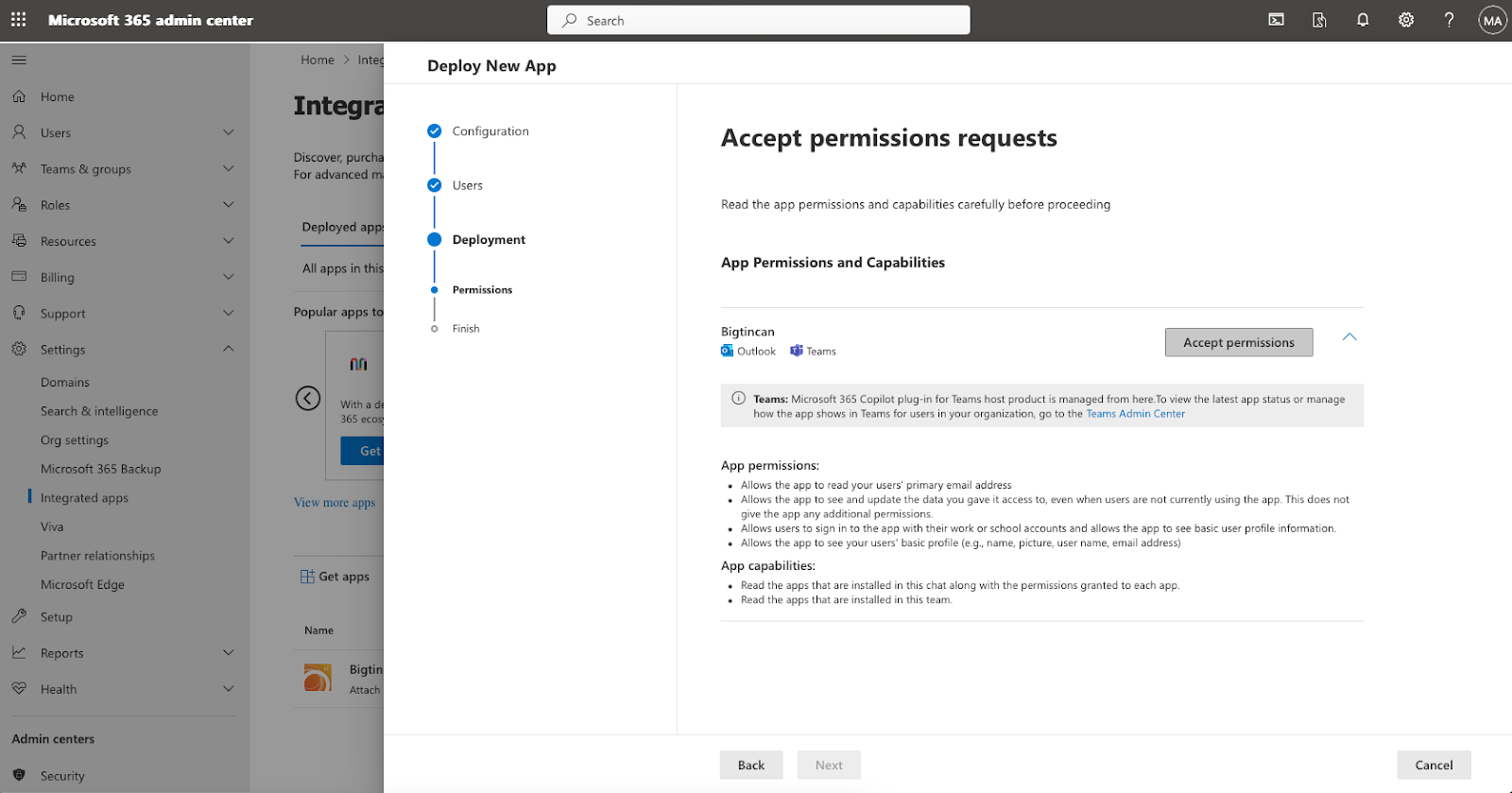
Task: Cancel the Deploy New App wizard
Action: click(x=1433, y=765)
